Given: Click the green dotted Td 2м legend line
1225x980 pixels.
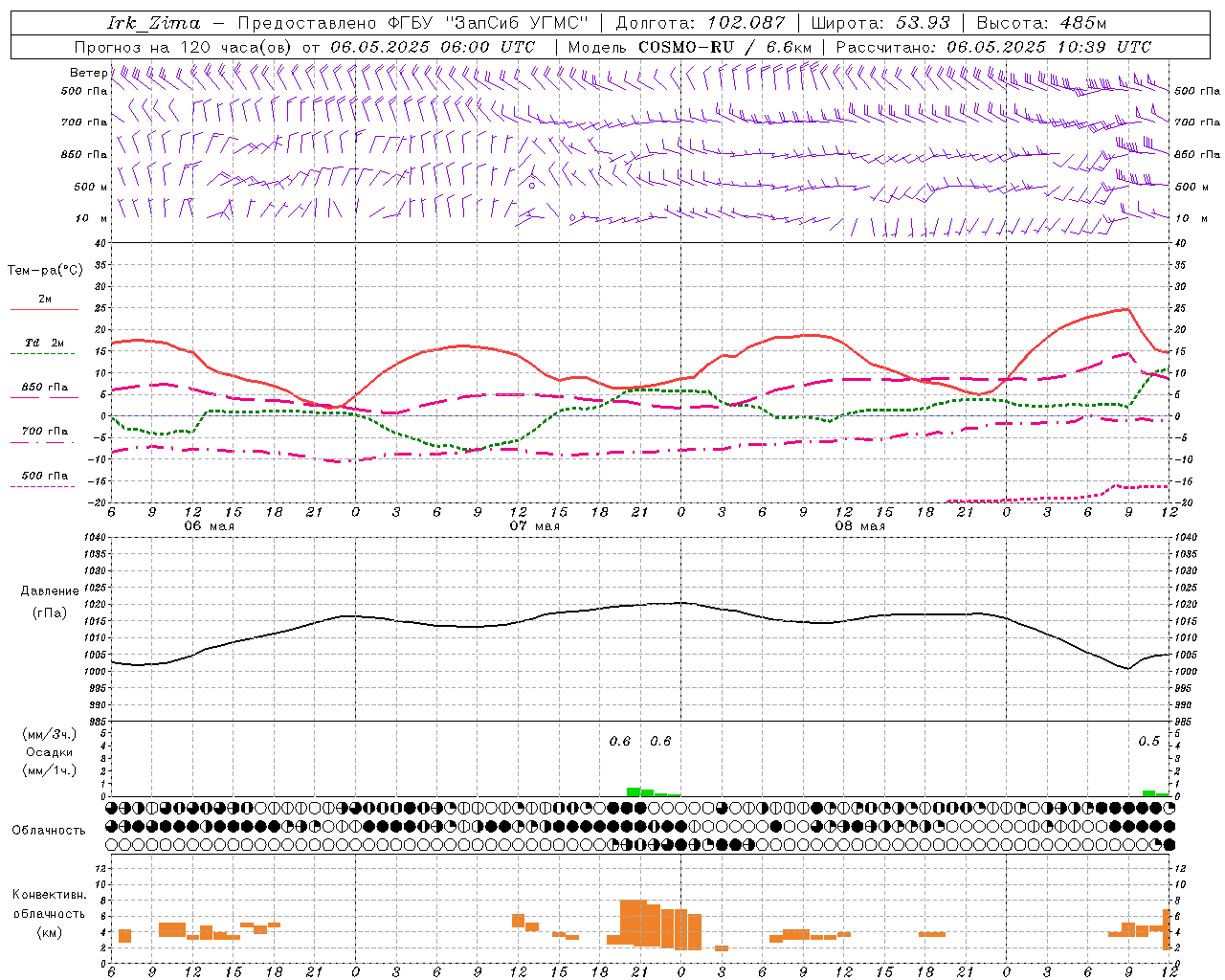Looking at the screenshot, I should click(x=42, y=353).
